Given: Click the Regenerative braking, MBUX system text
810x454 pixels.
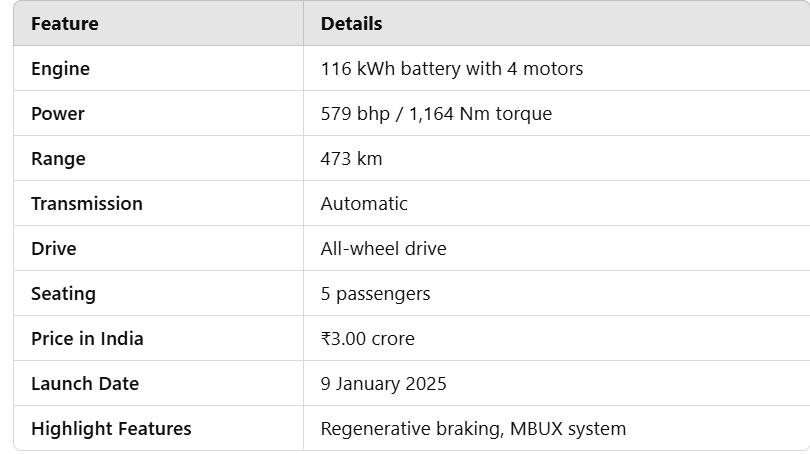Looking at the screenshot, I should point(473,429).
